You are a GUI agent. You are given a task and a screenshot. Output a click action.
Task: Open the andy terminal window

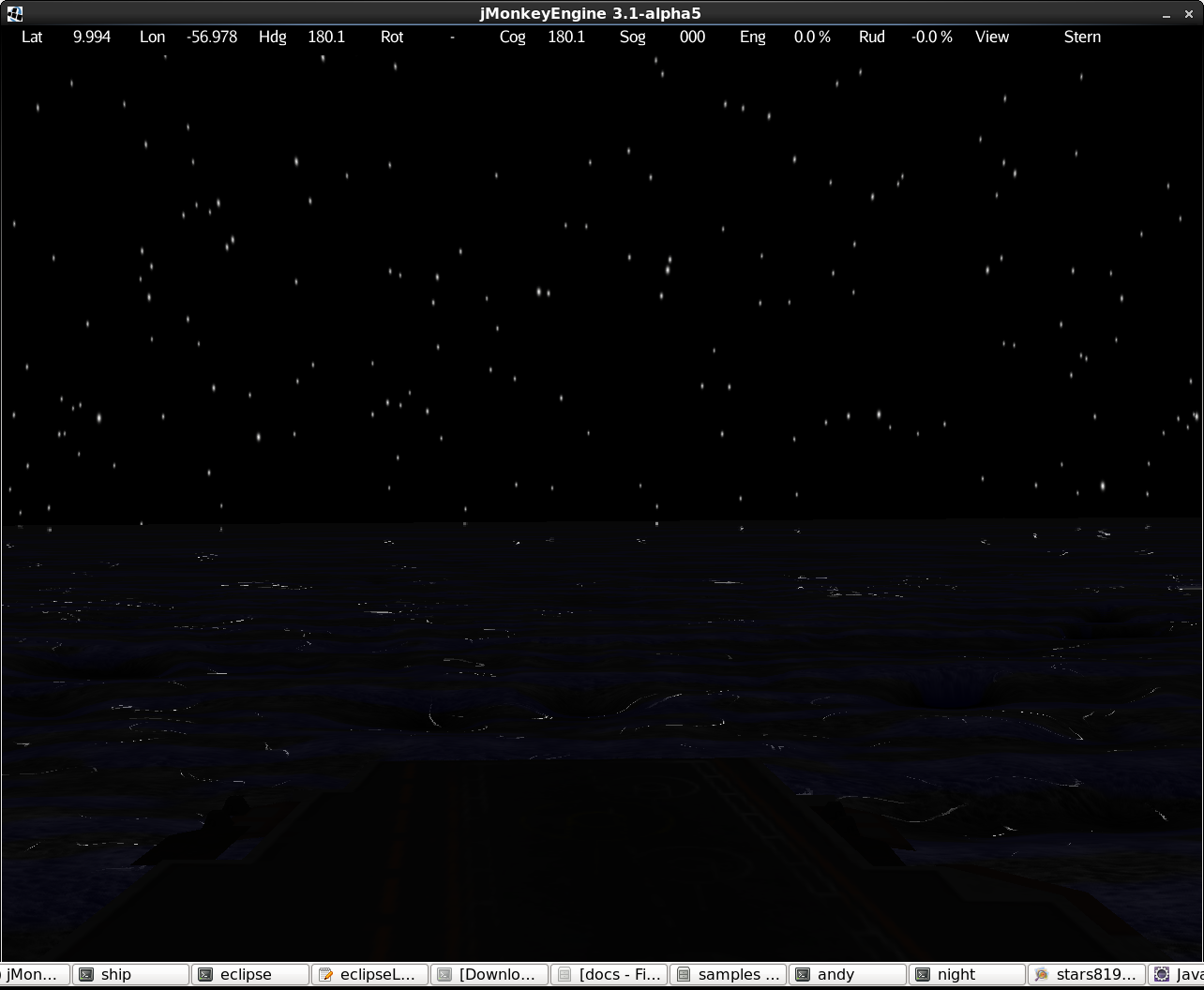click(x=847, y=974)
